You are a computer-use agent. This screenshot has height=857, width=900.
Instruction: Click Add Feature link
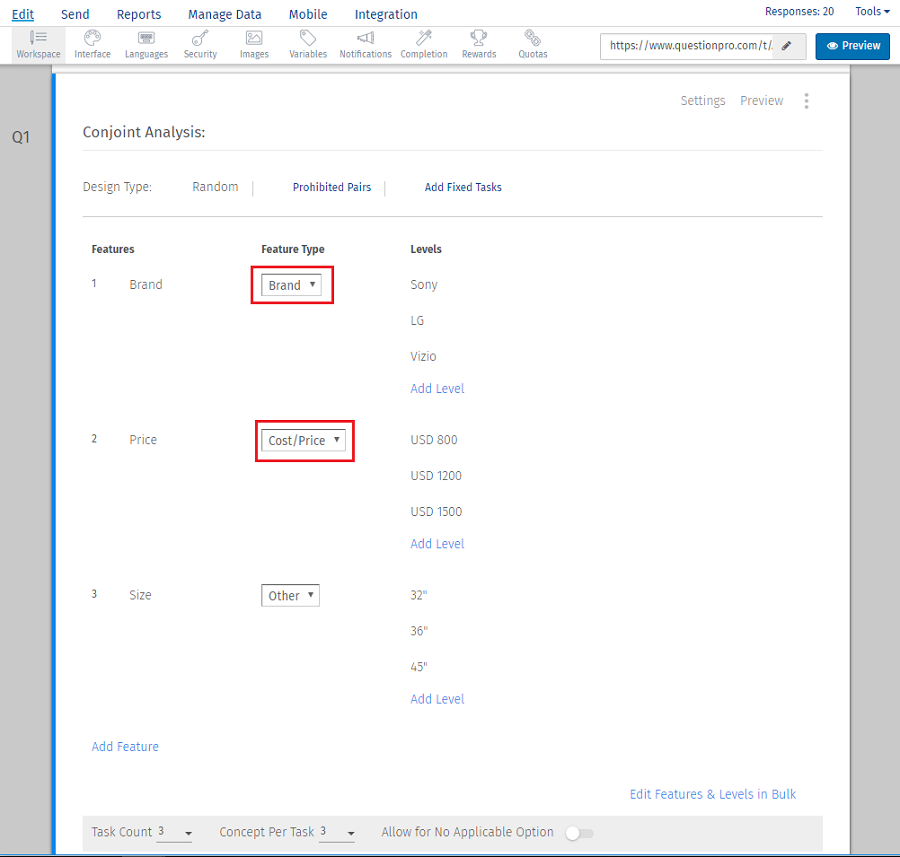[125, 746]
